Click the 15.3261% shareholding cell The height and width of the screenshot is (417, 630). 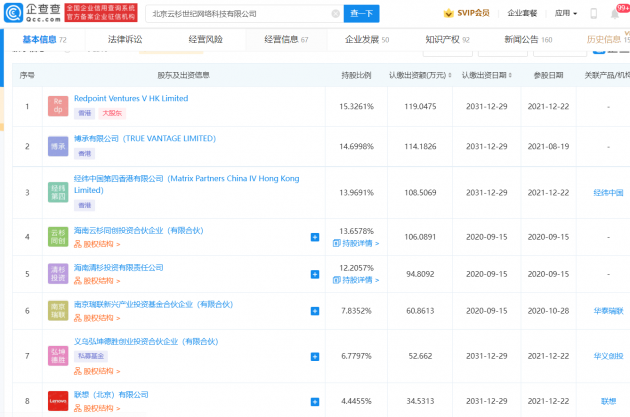[x=356, y=106]
